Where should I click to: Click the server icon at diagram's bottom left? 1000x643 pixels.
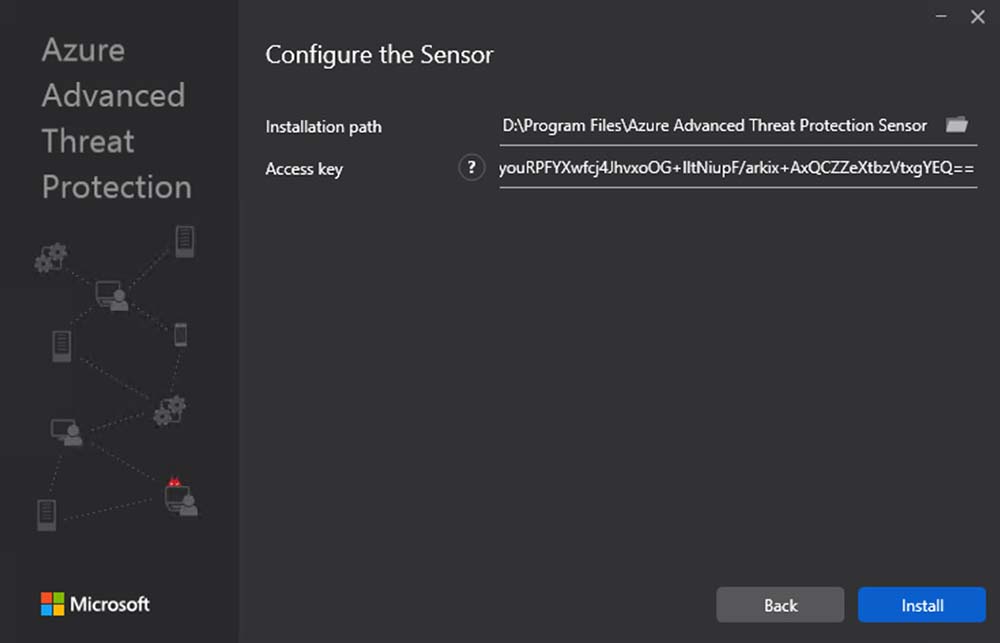click(46, 514)
